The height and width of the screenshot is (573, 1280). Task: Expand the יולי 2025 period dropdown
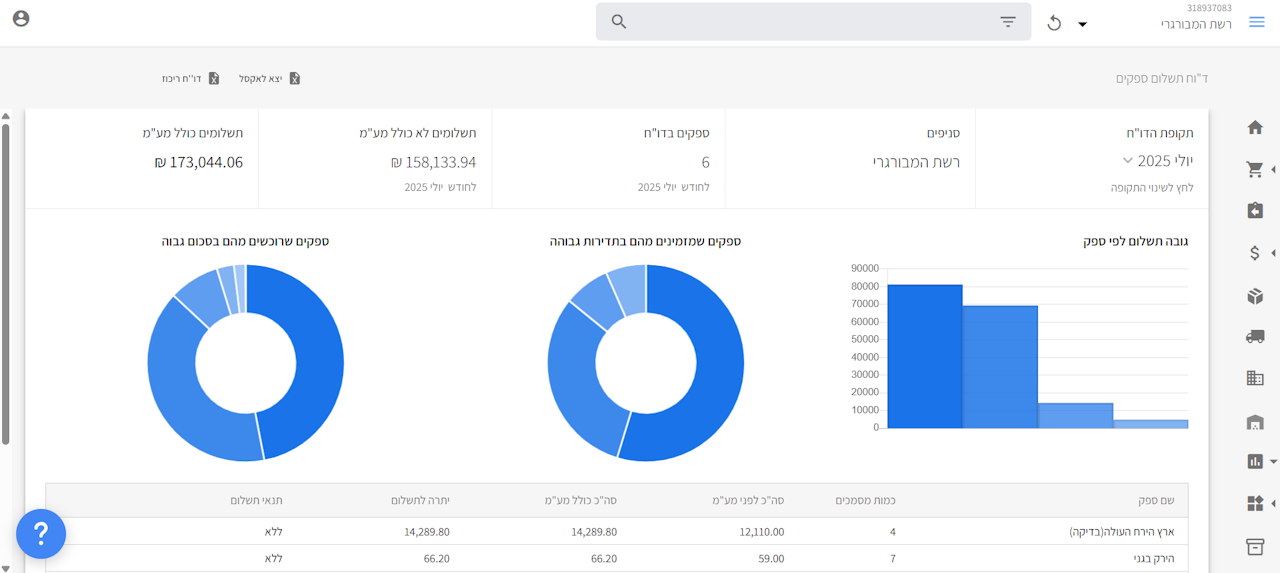click(1159, 161)
